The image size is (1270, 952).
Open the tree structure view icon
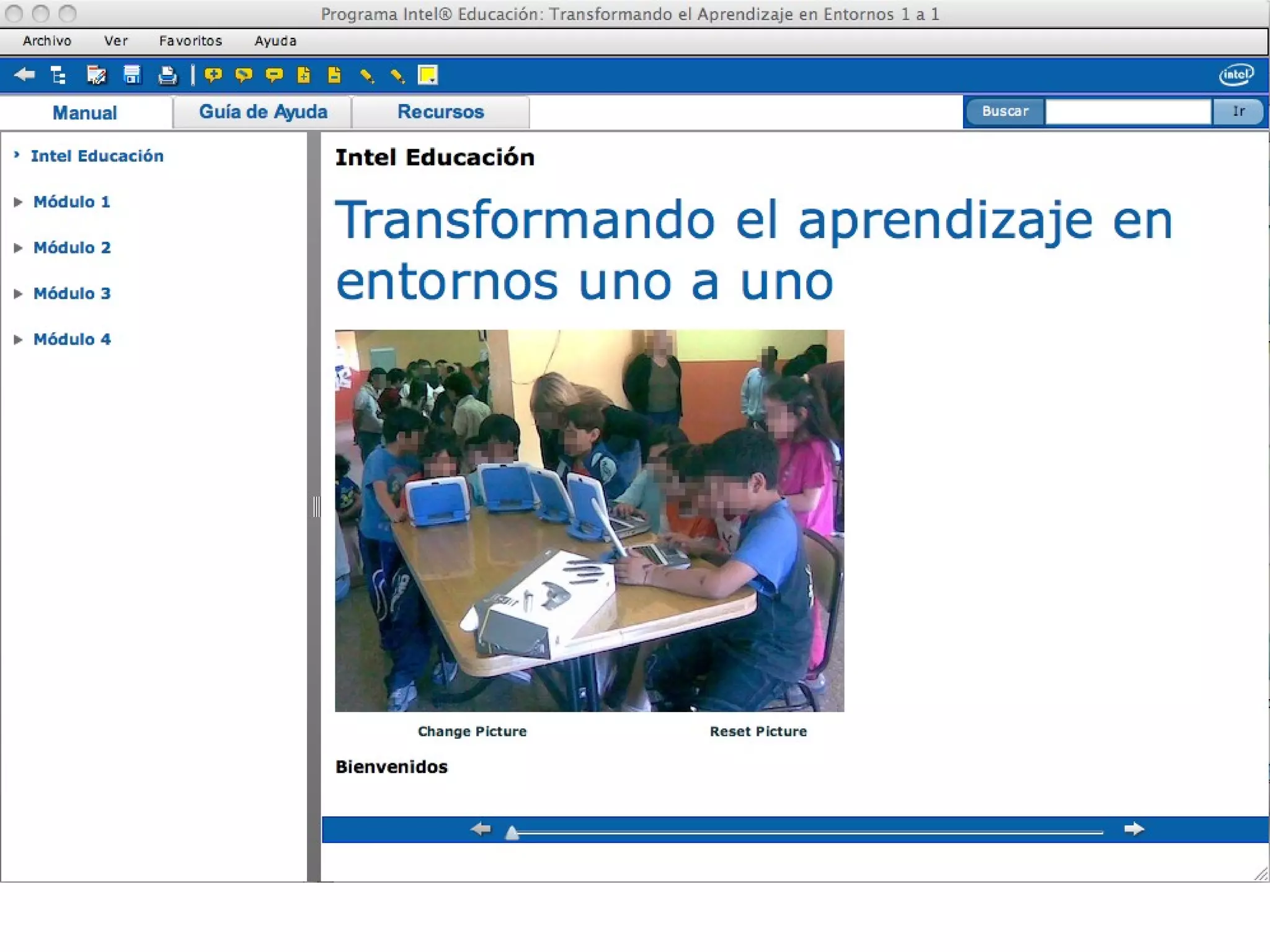coord(58,75)
